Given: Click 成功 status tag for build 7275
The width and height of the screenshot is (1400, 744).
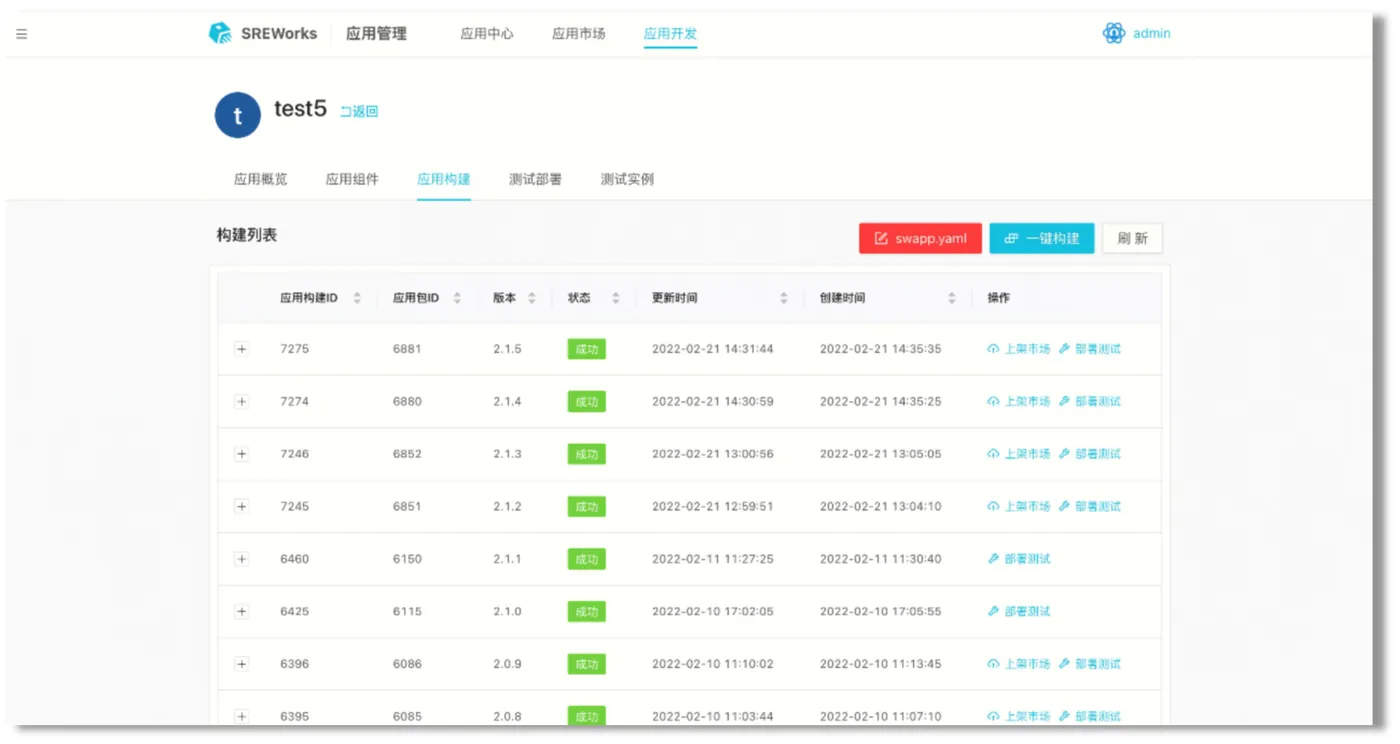Looking at the screenshot, I should [587, 349].
